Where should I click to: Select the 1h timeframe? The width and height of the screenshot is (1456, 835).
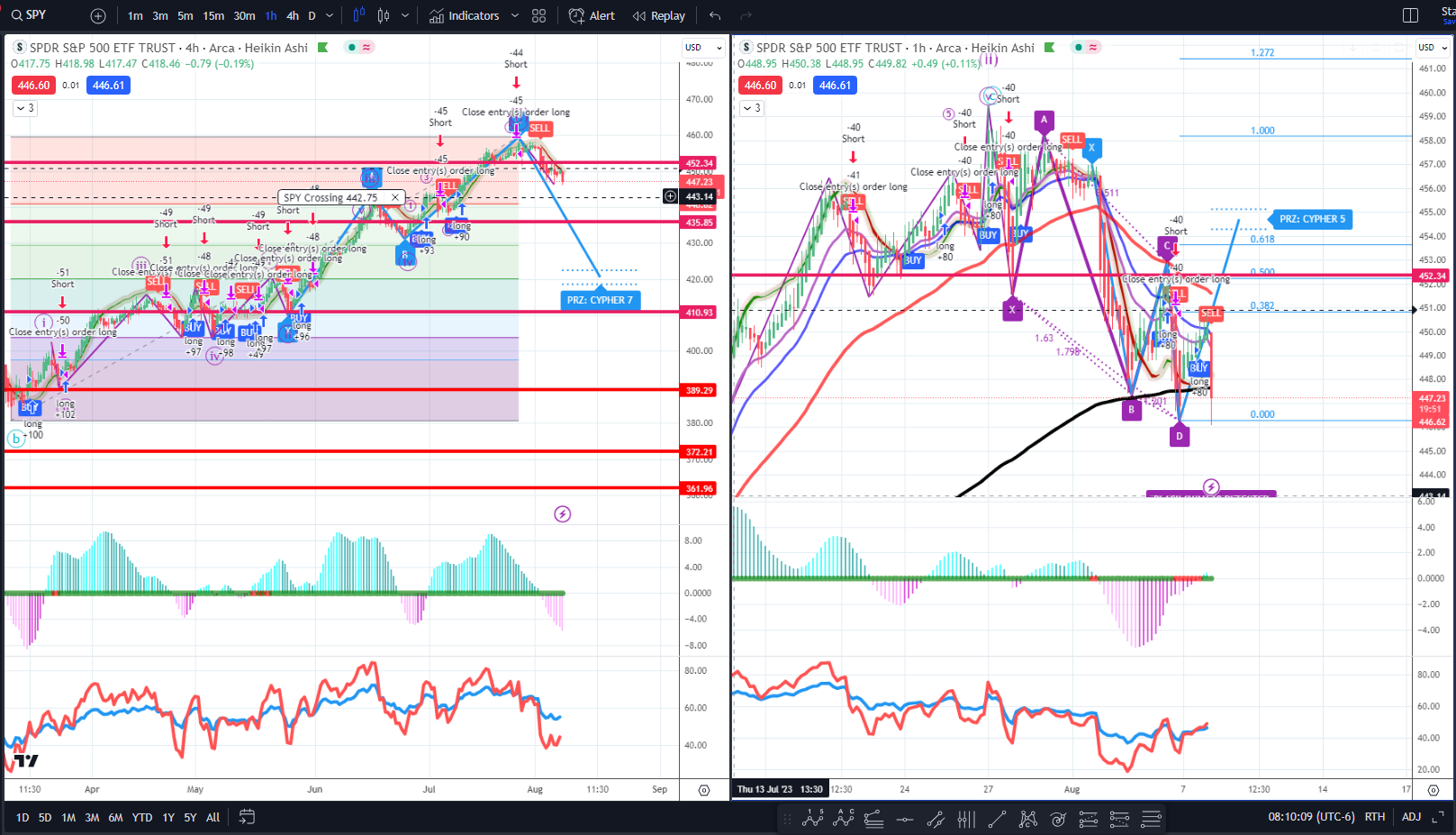pos(271,16)
